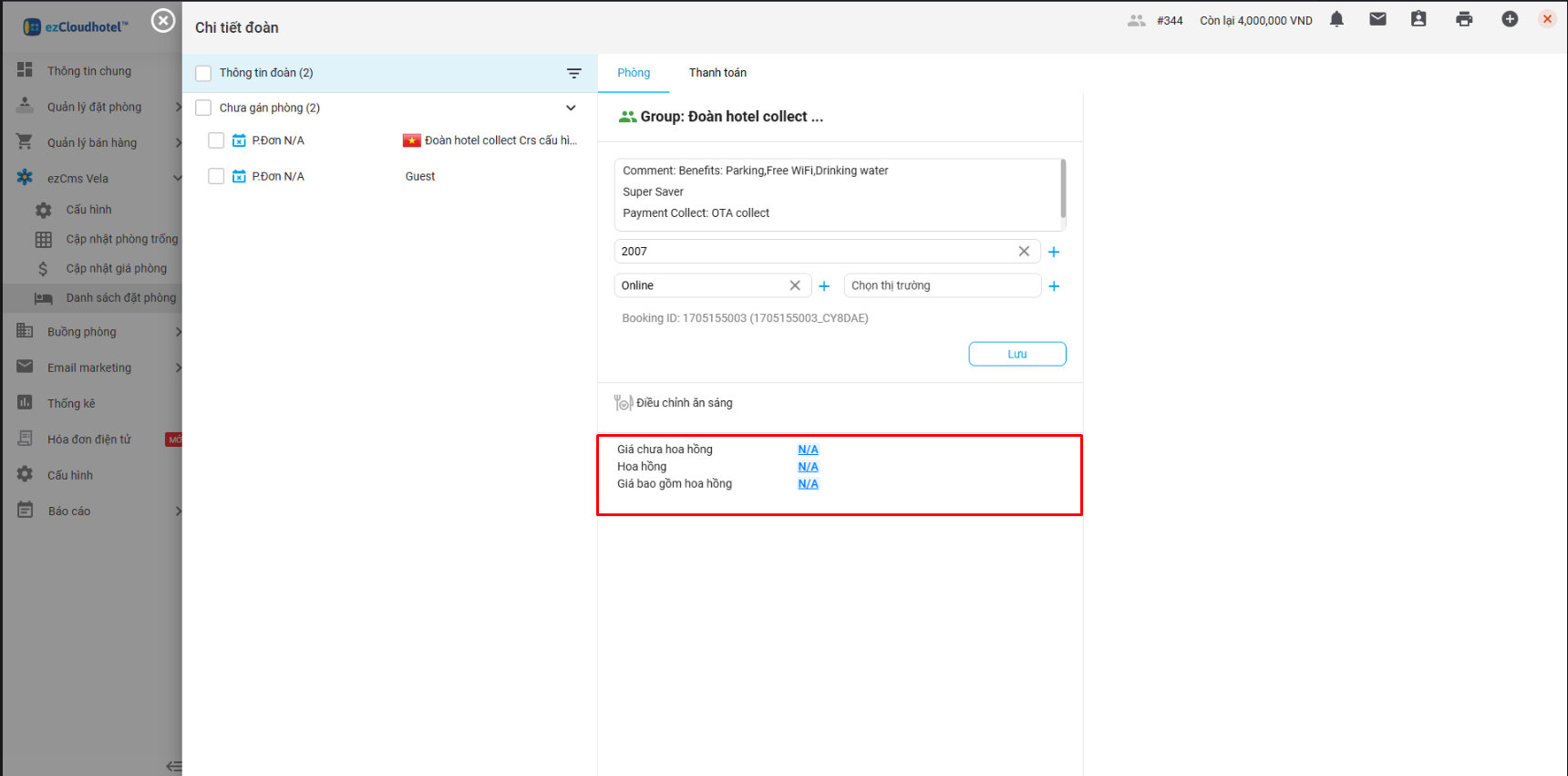Check the Chưa gán phòng (2) checkbox
This screenshot has width=1568, height=776.
[203, 108]
